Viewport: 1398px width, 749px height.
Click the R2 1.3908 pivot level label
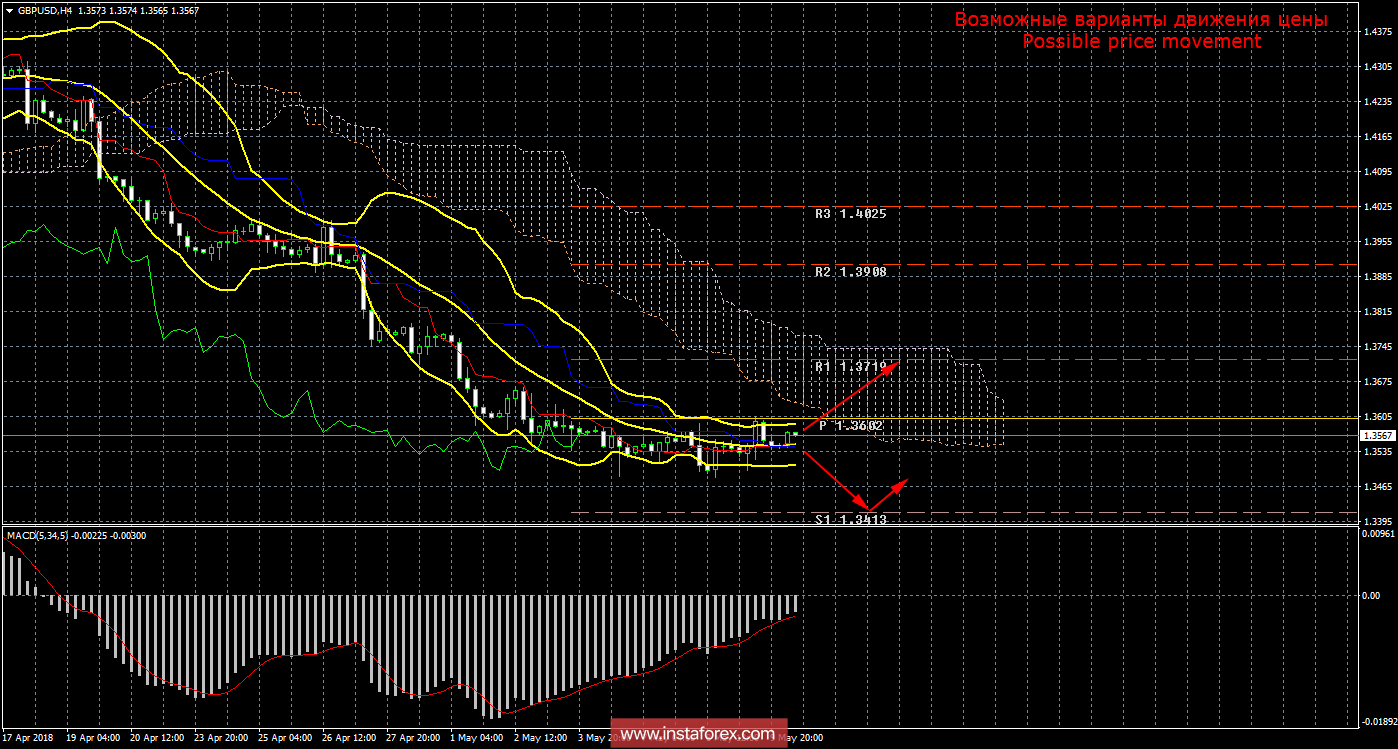(850, 272)
